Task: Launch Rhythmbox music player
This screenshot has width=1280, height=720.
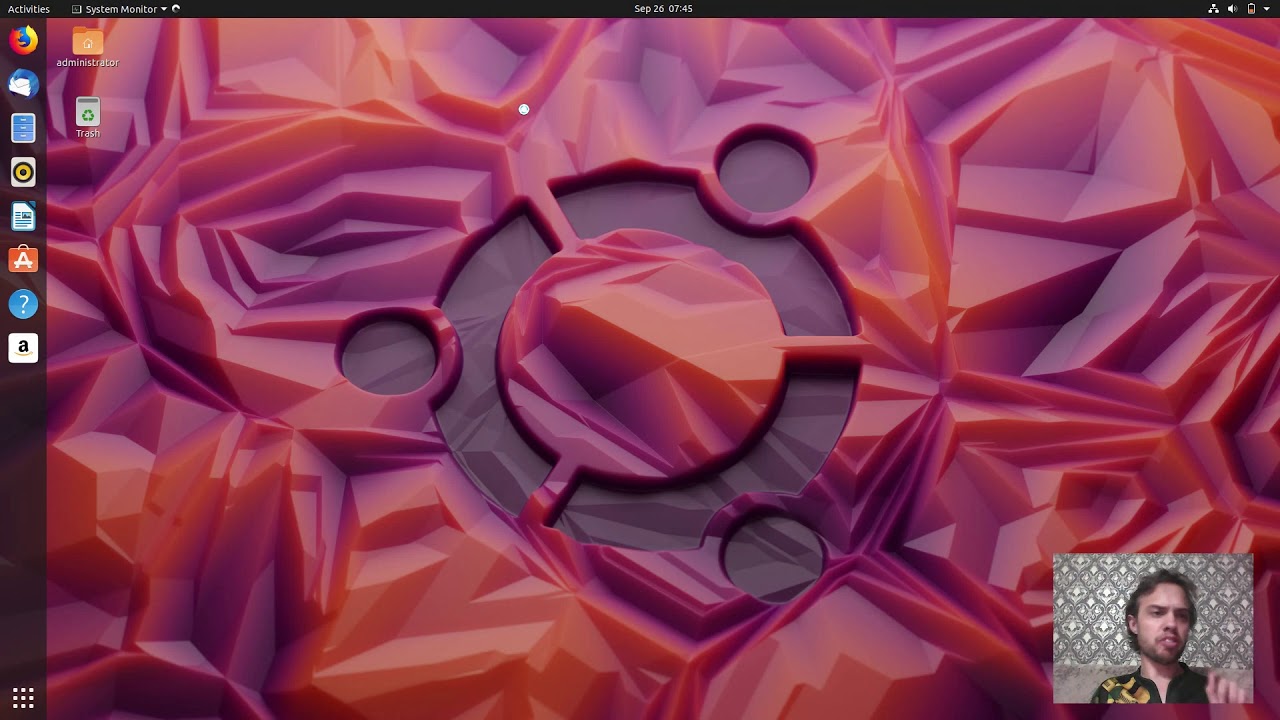Action: pos(23,172)
